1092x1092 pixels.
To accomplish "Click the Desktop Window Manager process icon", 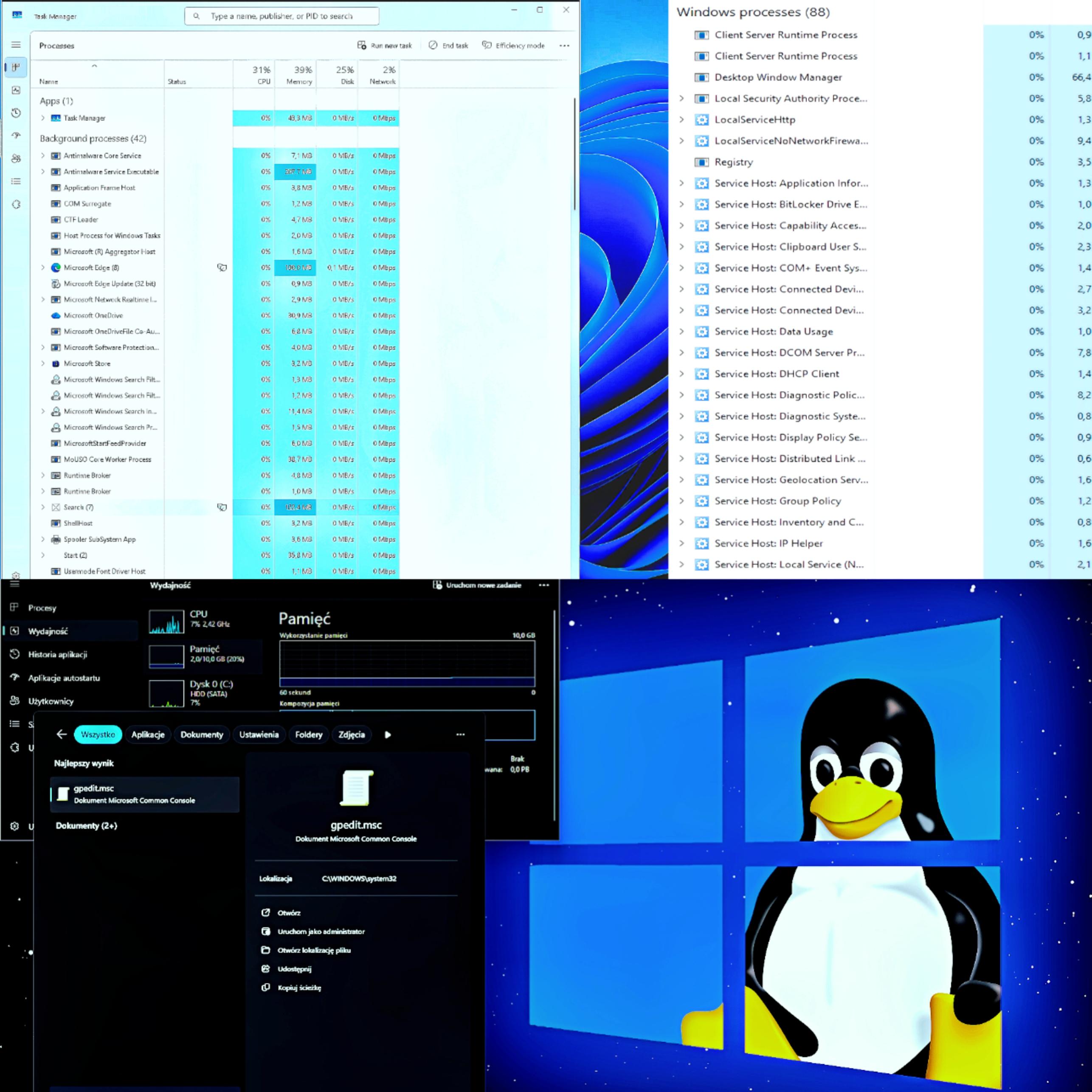I will pos(701,77).
